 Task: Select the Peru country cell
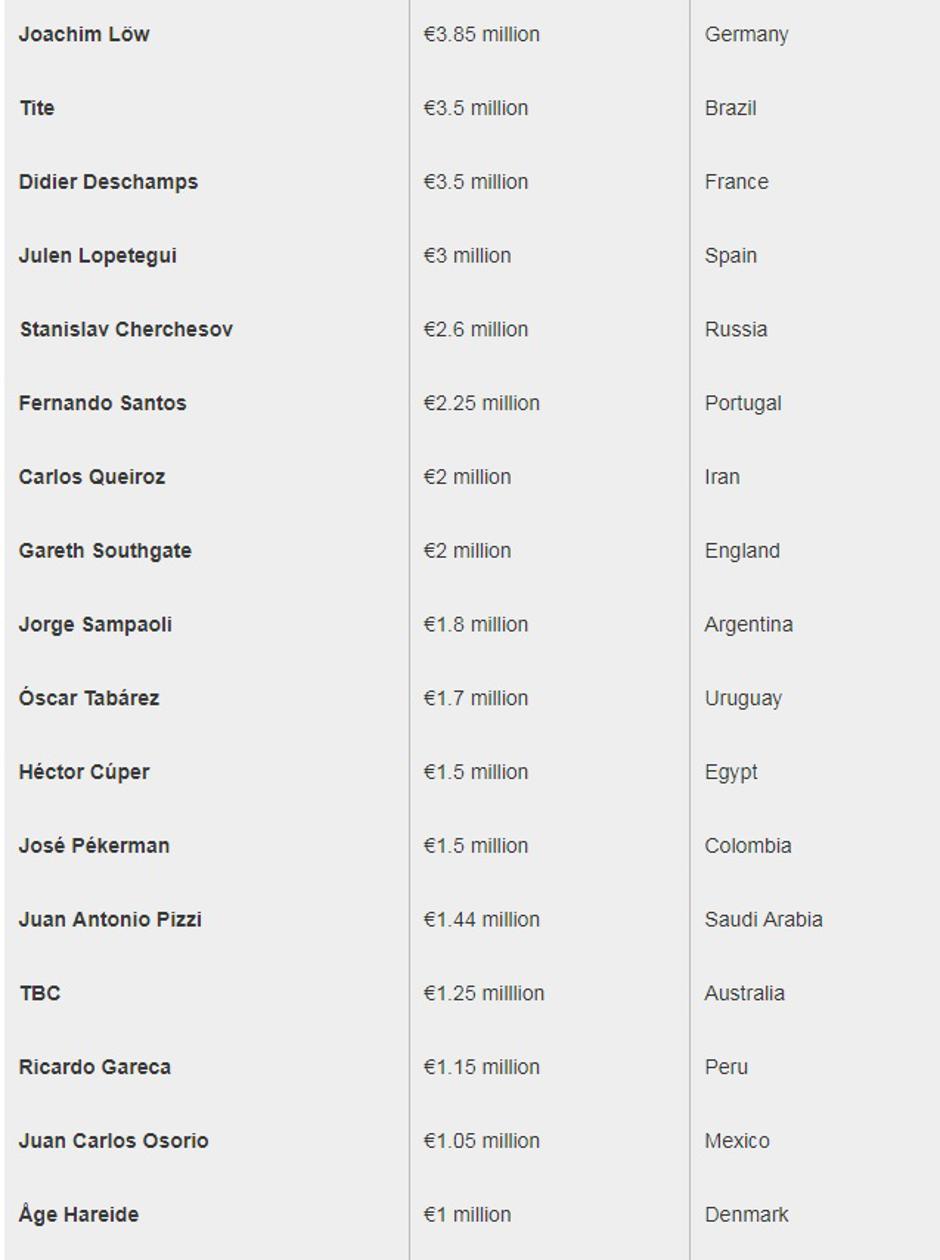(726, 1067)
